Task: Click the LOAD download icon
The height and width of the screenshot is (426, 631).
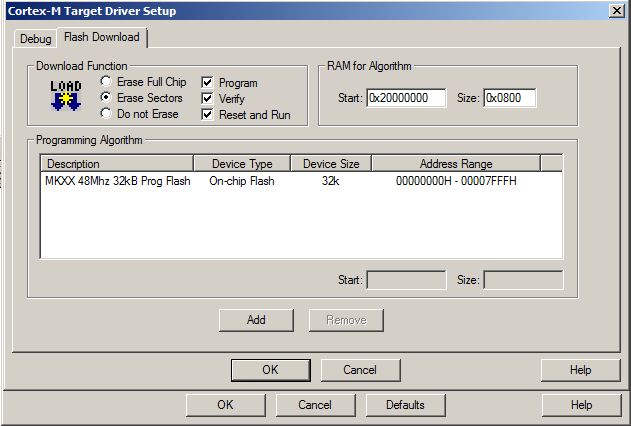Action: pos(66,96)
